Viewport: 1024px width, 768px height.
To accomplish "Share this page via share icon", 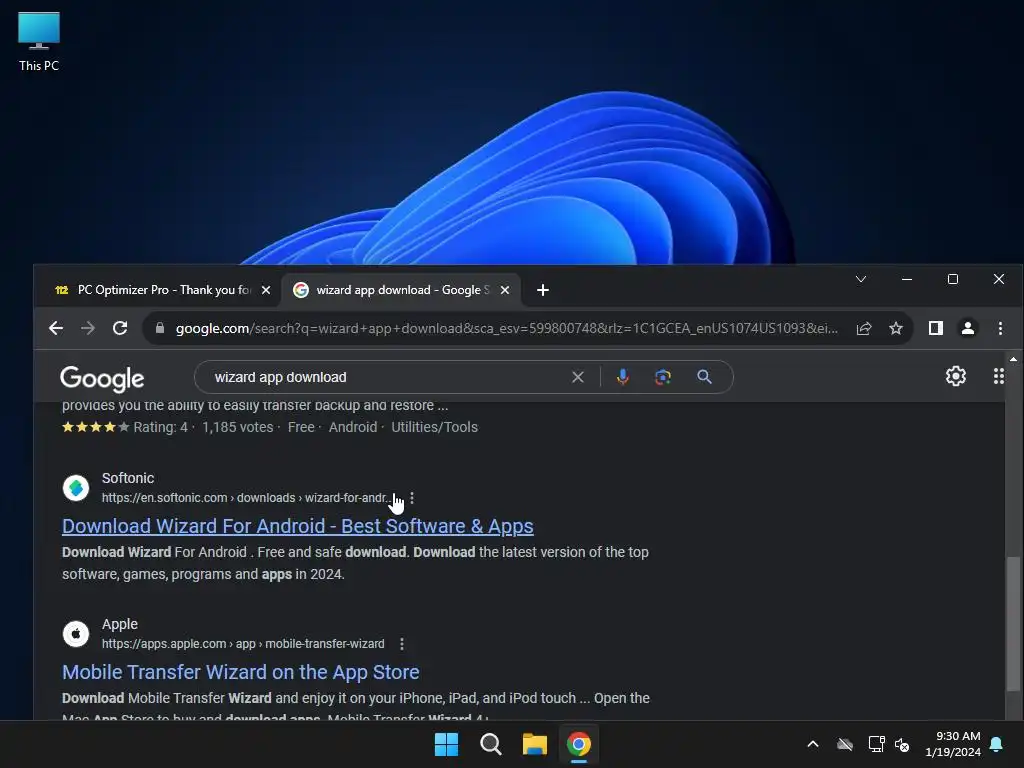I will tap(864, 328).
